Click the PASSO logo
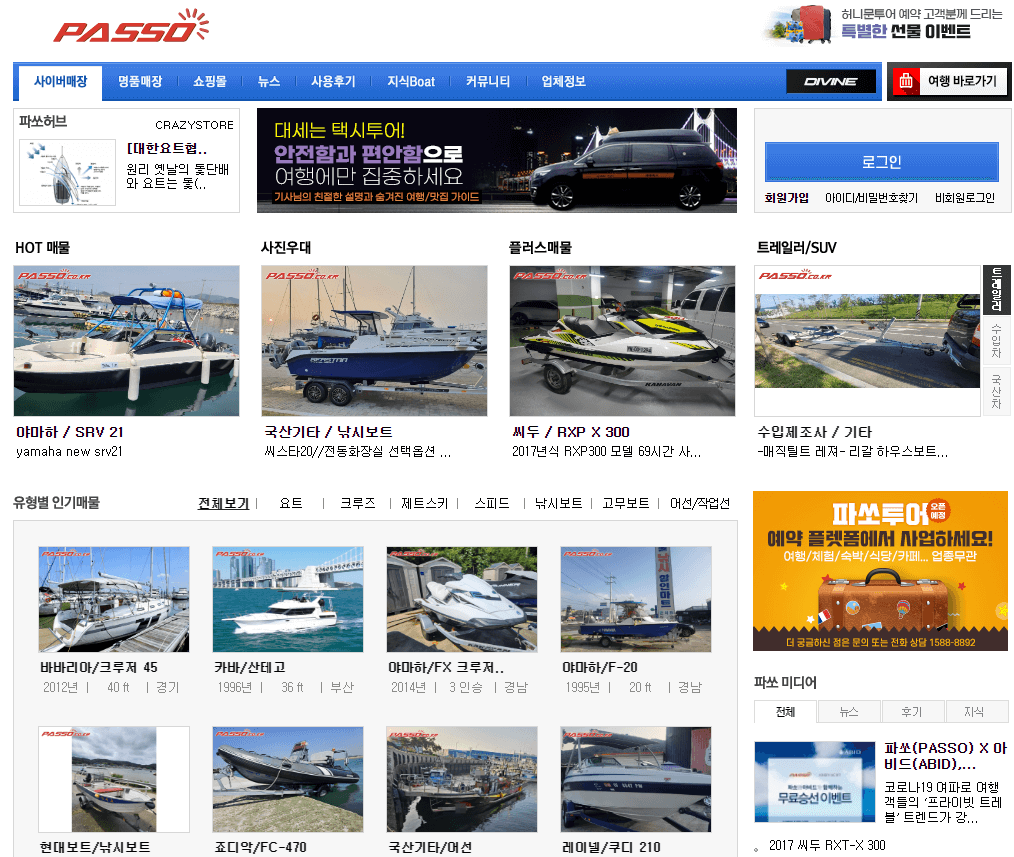Image resolution: width=1014 pixels, height=857 pixels. (131, 27)
